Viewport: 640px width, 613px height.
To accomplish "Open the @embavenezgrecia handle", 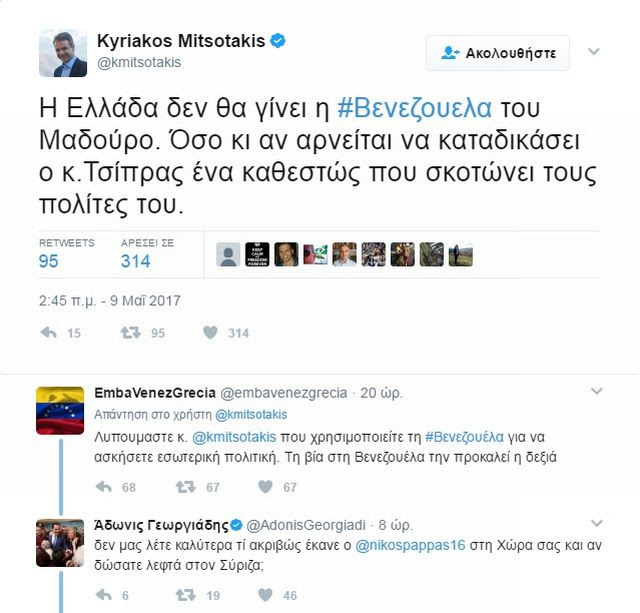I will click(x=284, y=393).
